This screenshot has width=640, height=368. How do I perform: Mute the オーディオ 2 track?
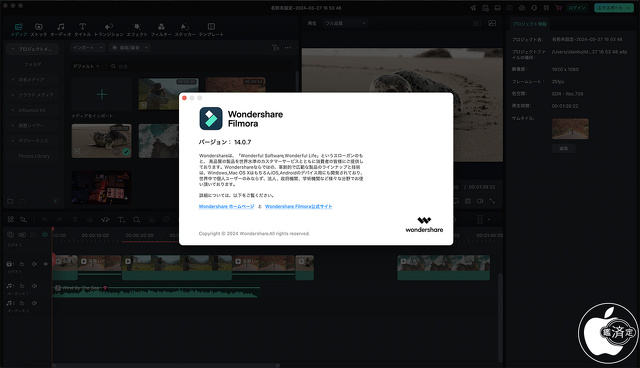pyautogui.click(x=34, y=303)
